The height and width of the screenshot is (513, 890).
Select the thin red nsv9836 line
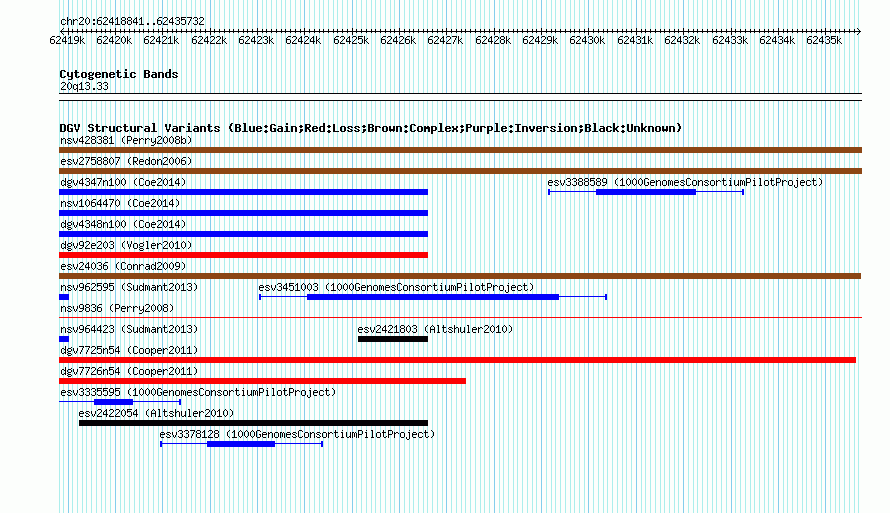tap(460, 318)
